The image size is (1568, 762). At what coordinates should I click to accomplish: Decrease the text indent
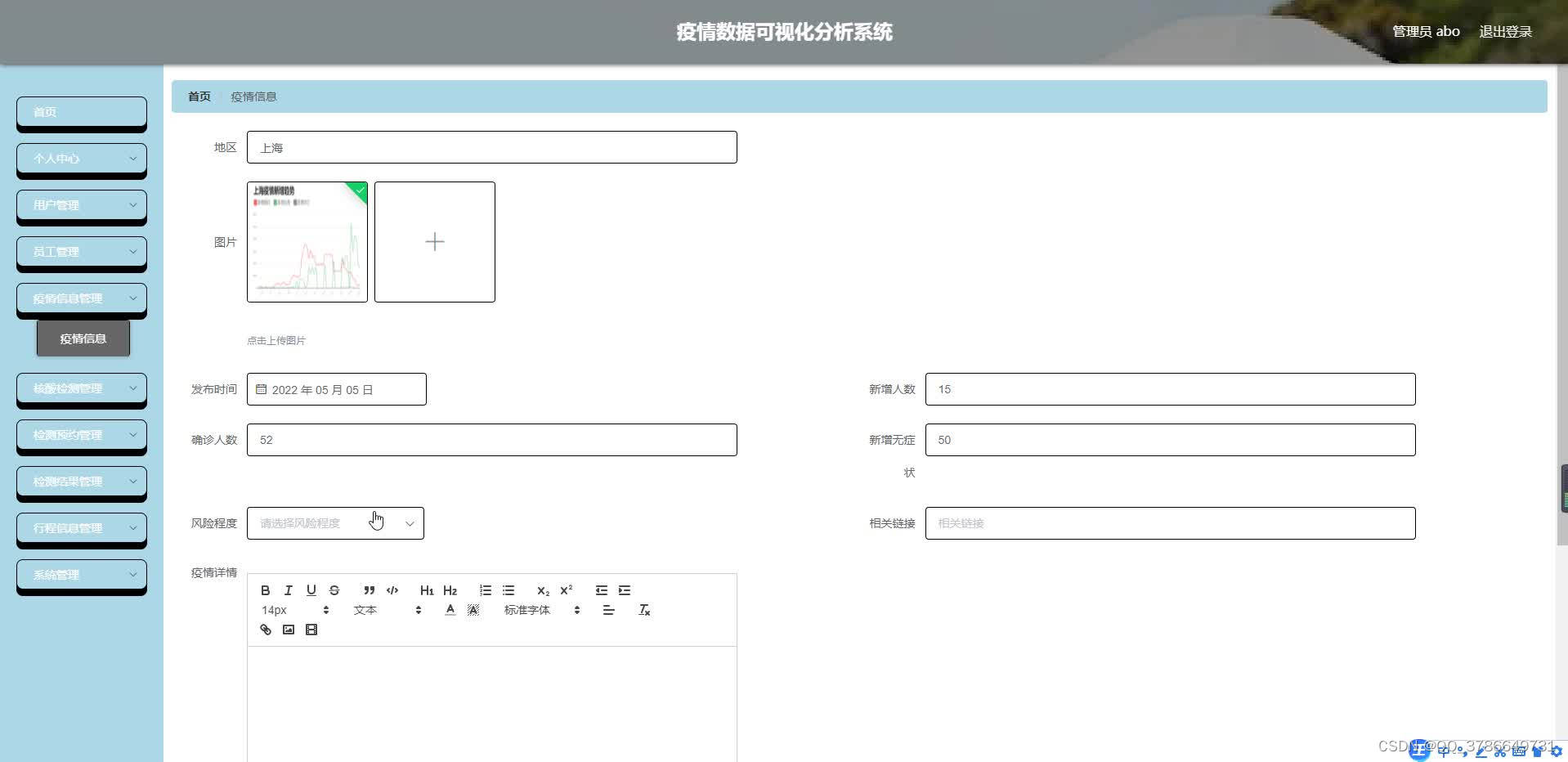(602, 590)
